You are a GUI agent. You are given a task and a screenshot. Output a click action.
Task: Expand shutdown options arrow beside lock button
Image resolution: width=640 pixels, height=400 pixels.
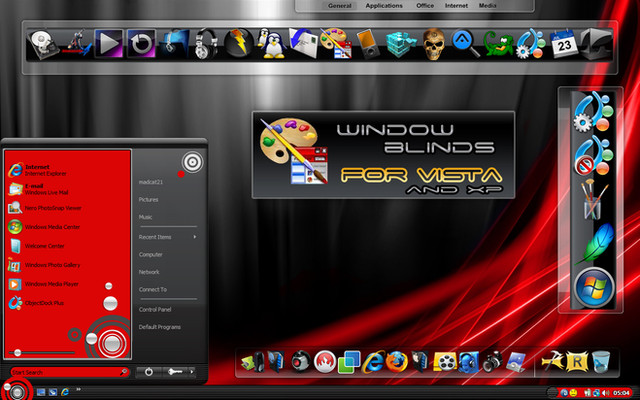[x=191, y=372]
